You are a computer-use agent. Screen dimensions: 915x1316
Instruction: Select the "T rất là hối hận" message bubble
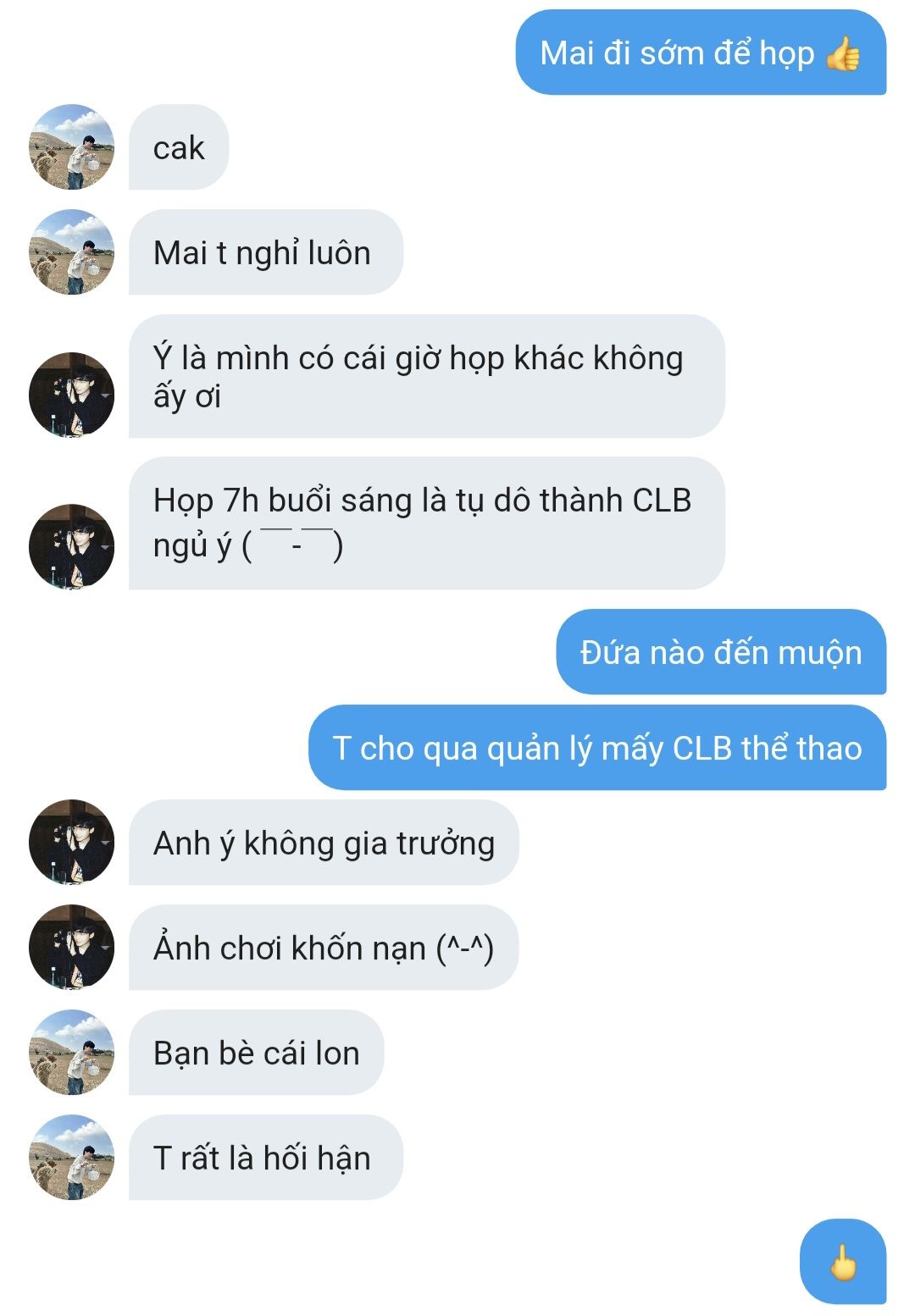[x=266, y=1158]
